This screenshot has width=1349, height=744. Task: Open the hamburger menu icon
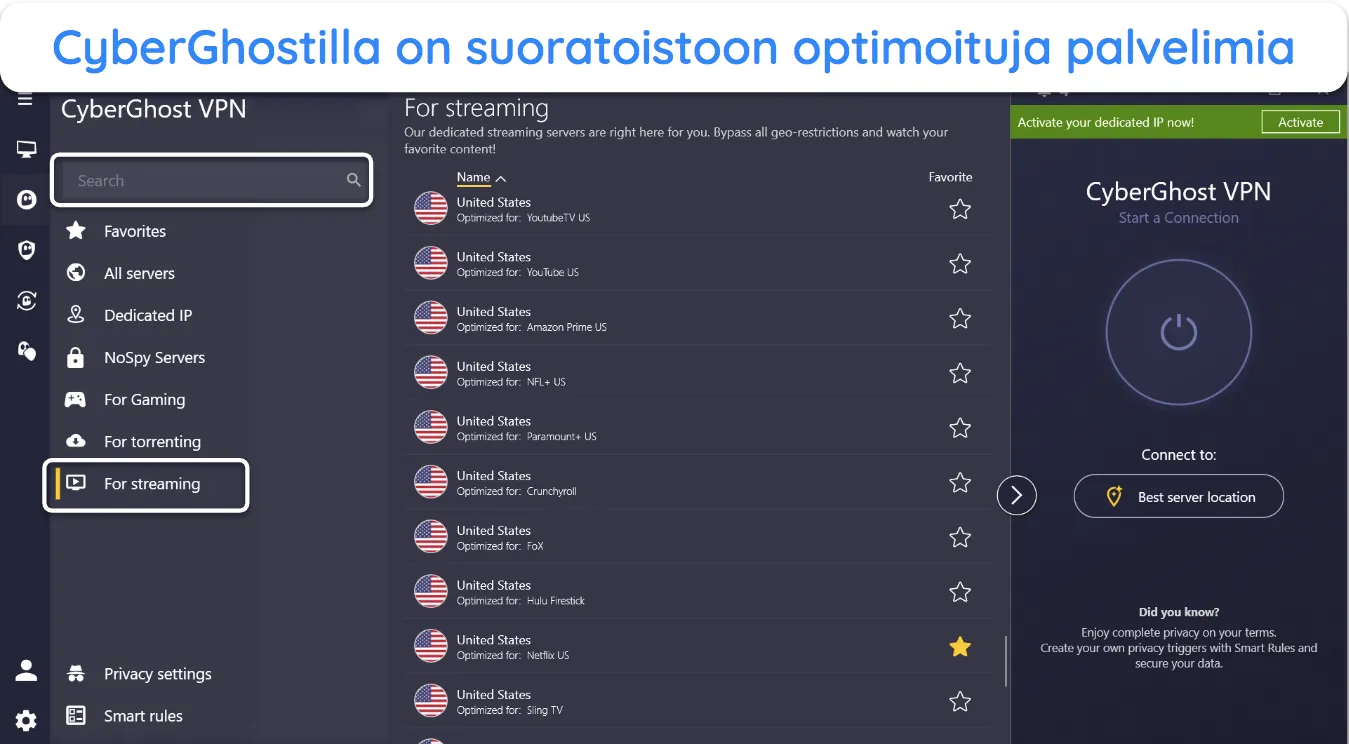click(25, 100)
